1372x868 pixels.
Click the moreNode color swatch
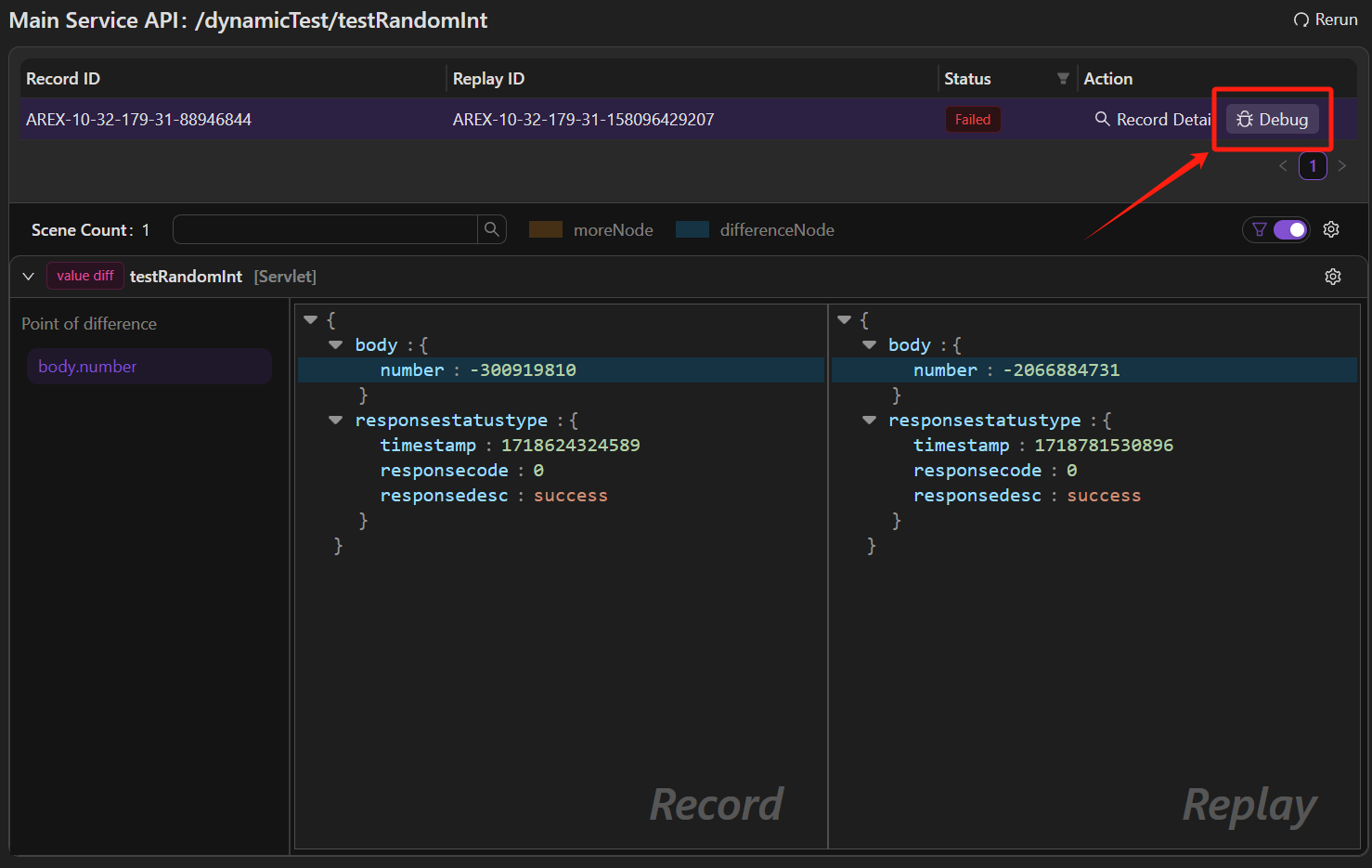546,229
